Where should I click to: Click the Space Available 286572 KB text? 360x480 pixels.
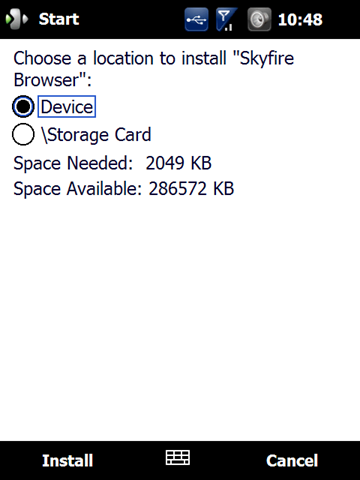[124, 189]
